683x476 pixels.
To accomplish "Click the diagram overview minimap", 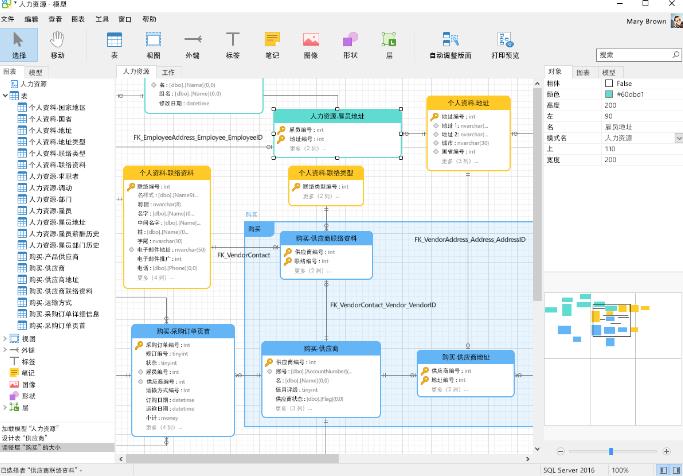I will coord(613,358).
